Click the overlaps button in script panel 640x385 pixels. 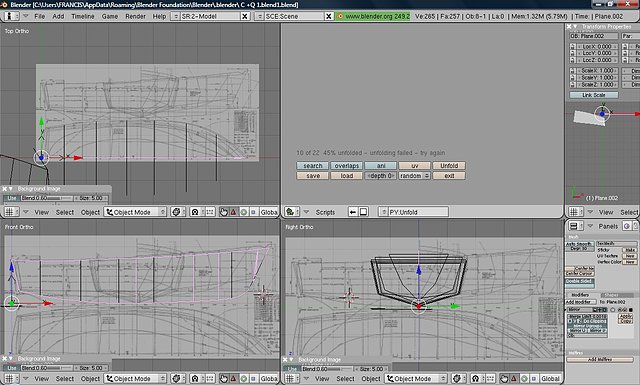click(x=347, y=166)
